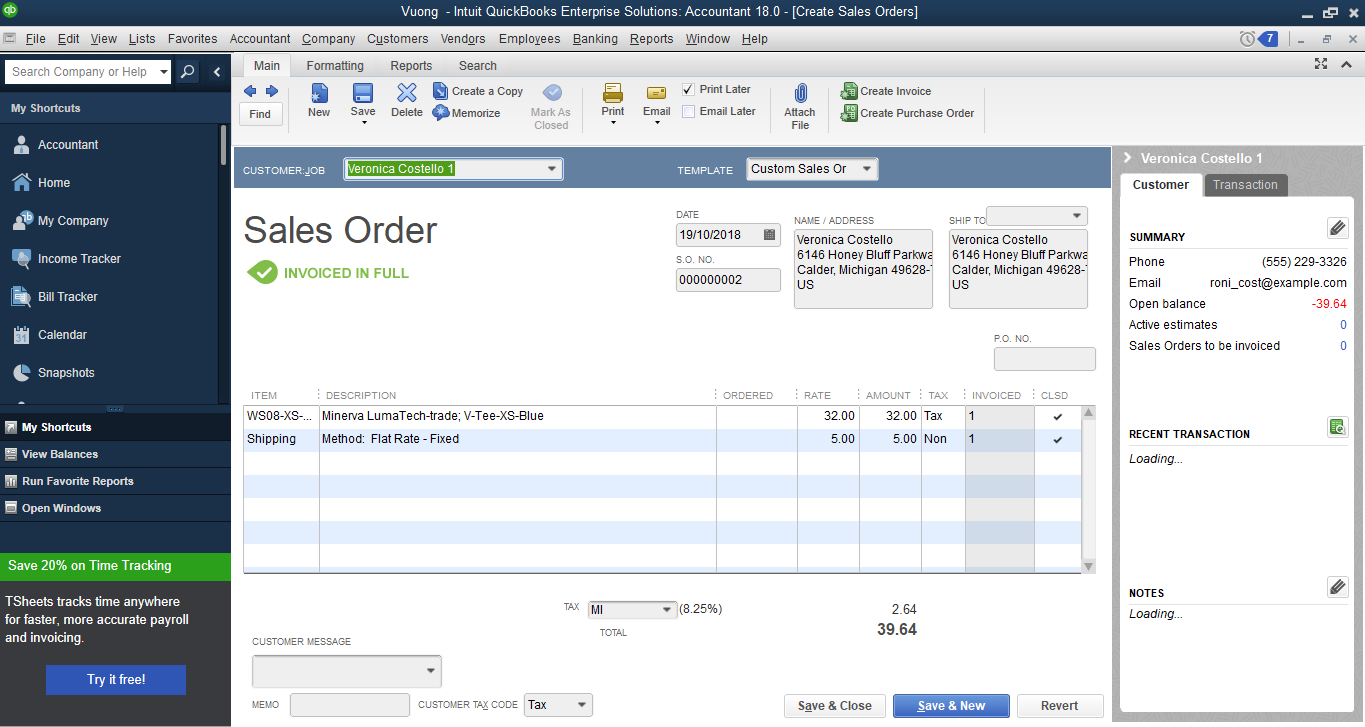Expand the Customer:Job dropdown

[551, 169]
